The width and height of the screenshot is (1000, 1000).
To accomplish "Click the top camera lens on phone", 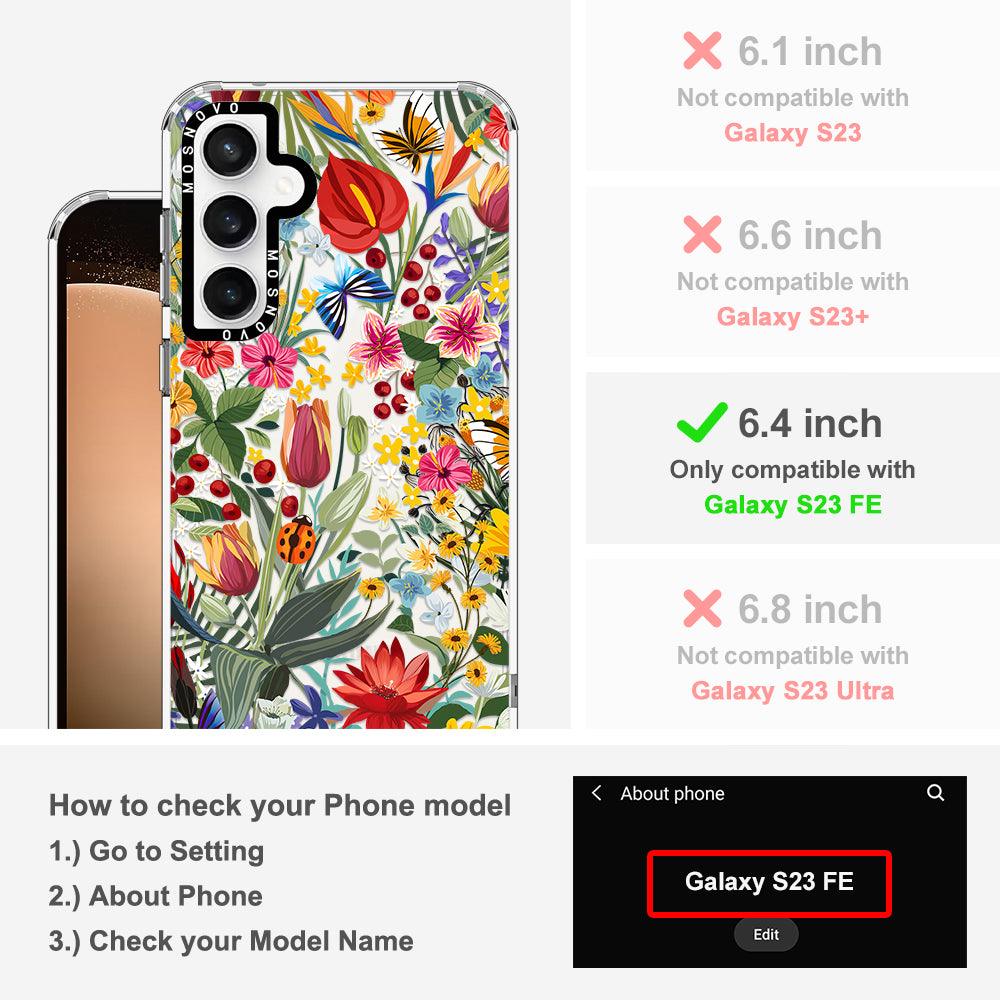I will tap(230, 151).
